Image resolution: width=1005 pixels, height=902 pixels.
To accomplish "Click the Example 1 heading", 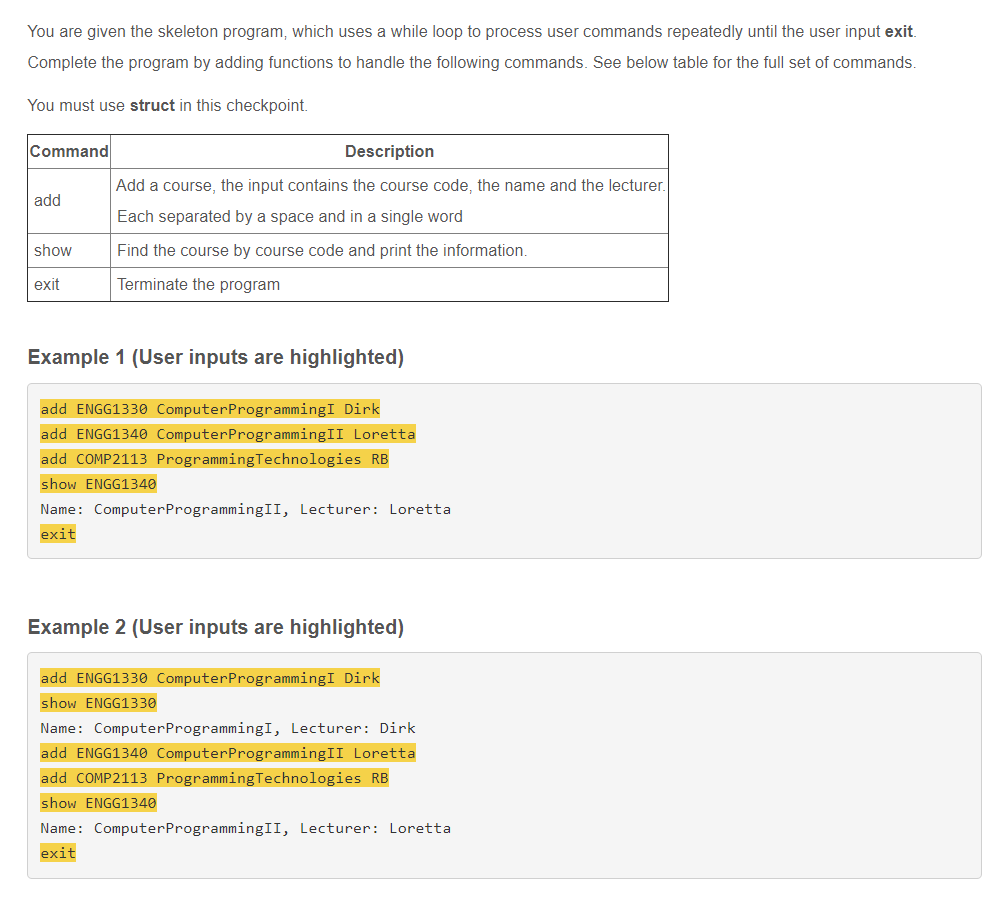I will [x=215, y=357].
